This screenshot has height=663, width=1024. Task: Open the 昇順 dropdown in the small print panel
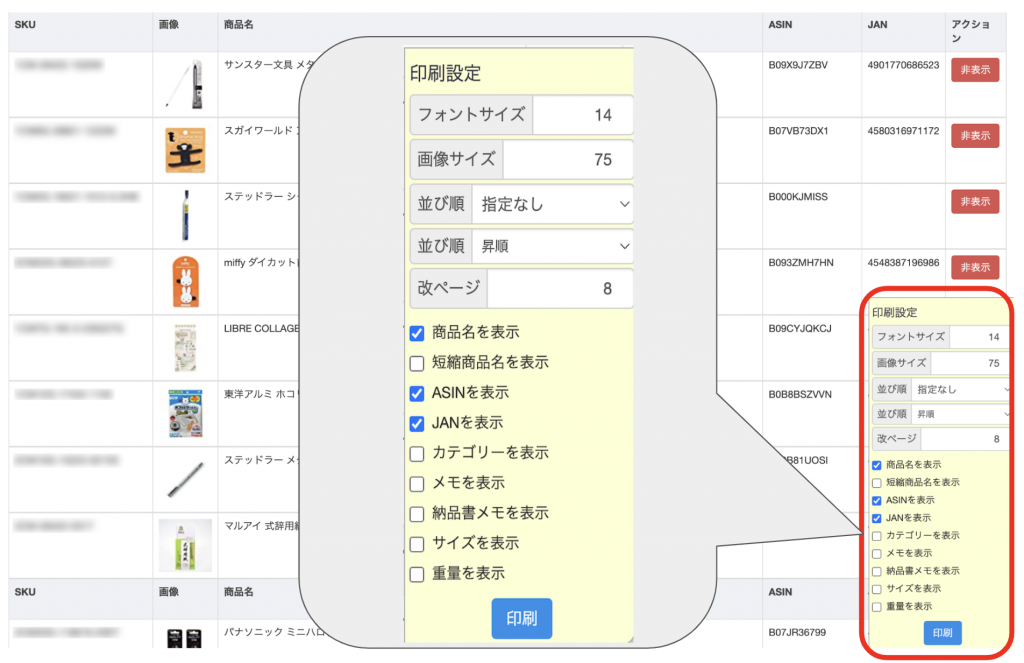click(961, 414)
